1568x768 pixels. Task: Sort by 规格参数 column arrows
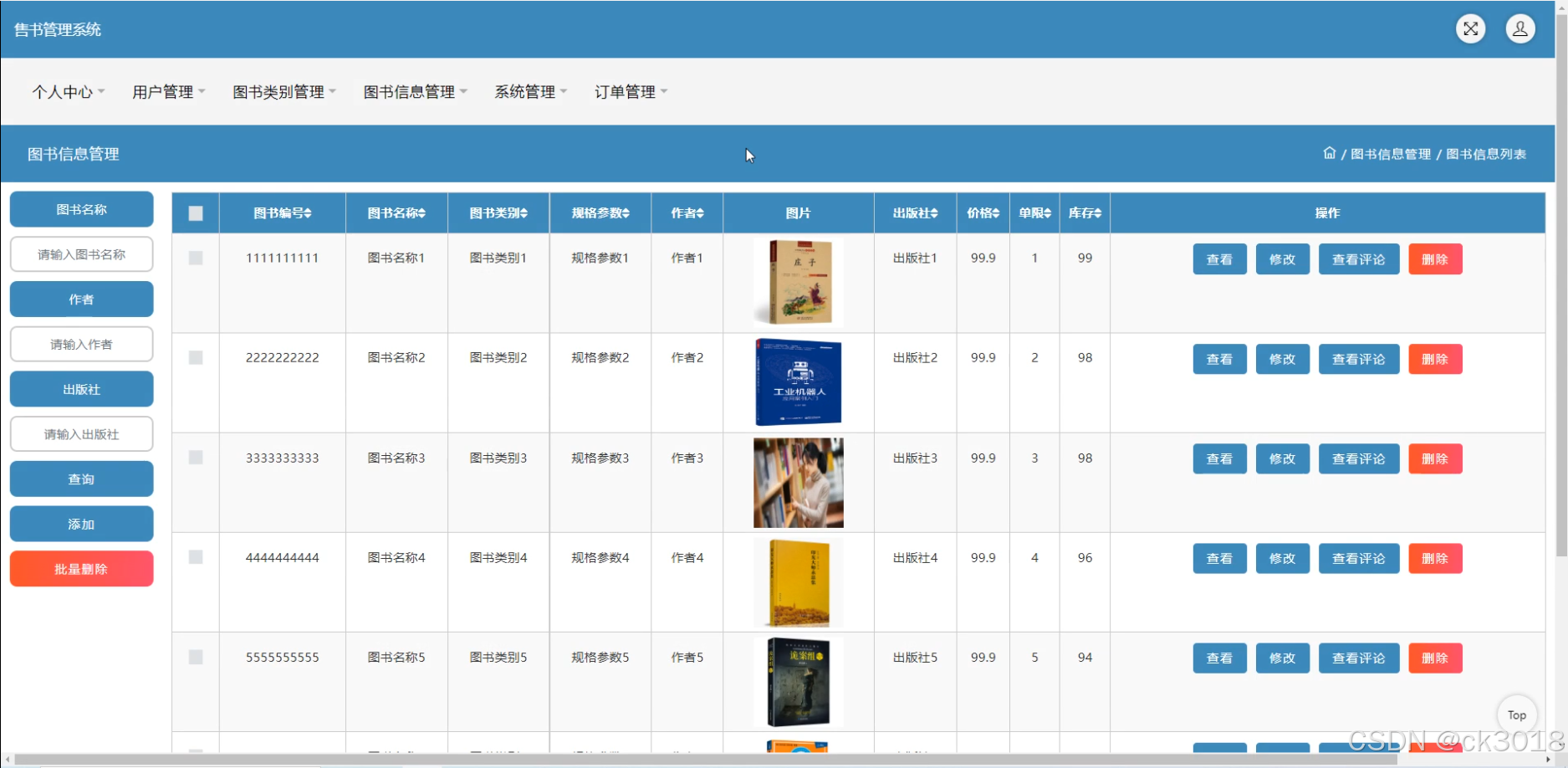pos(626,213)
